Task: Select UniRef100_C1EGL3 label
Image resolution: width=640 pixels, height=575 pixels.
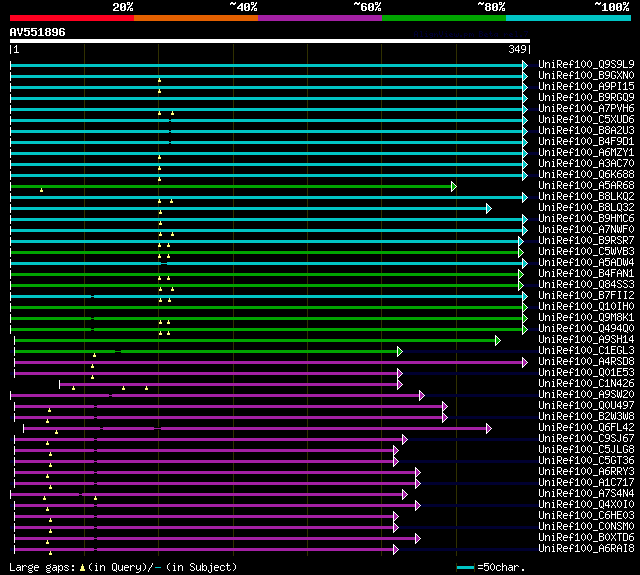Action: 586,351
